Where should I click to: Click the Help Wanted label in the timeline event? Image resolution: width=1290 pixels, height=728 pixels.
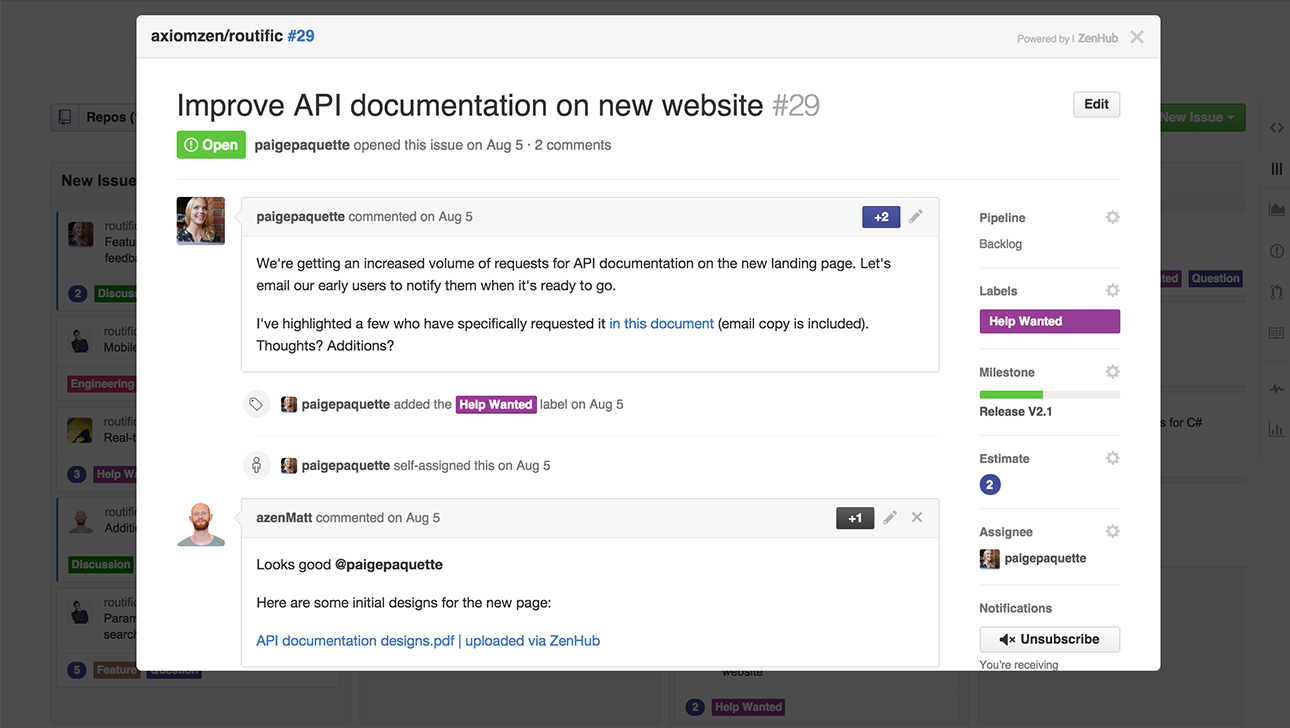496,405
